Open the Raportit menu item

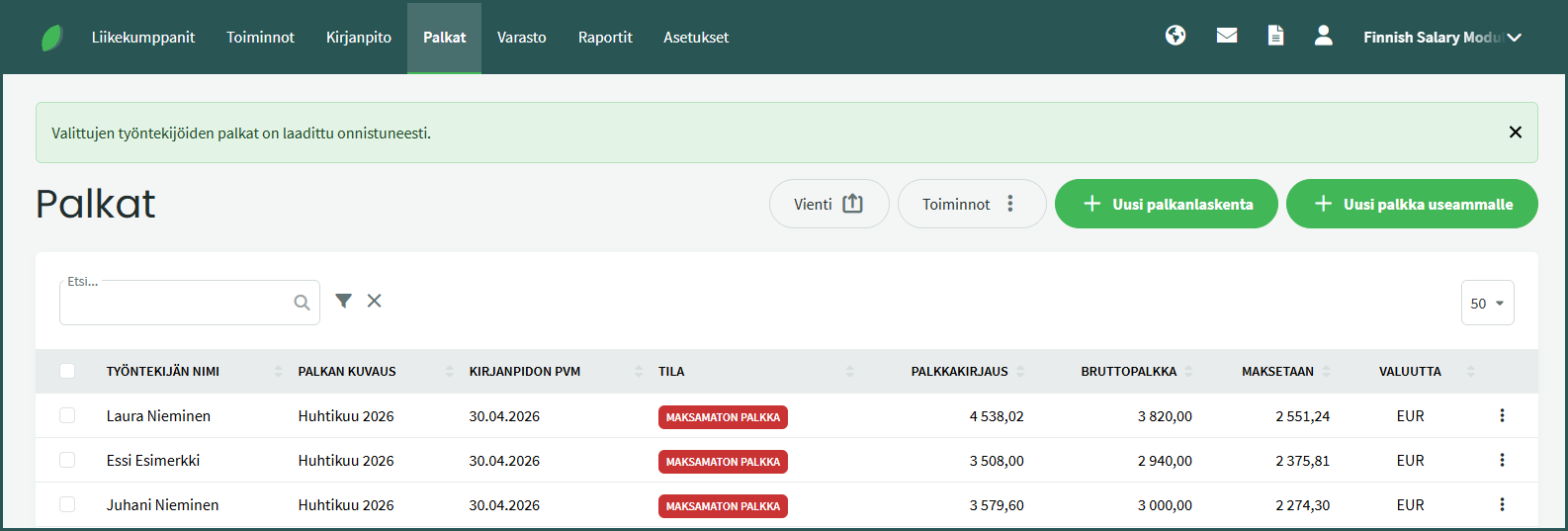pyautogui.click(x=605, y=38)
